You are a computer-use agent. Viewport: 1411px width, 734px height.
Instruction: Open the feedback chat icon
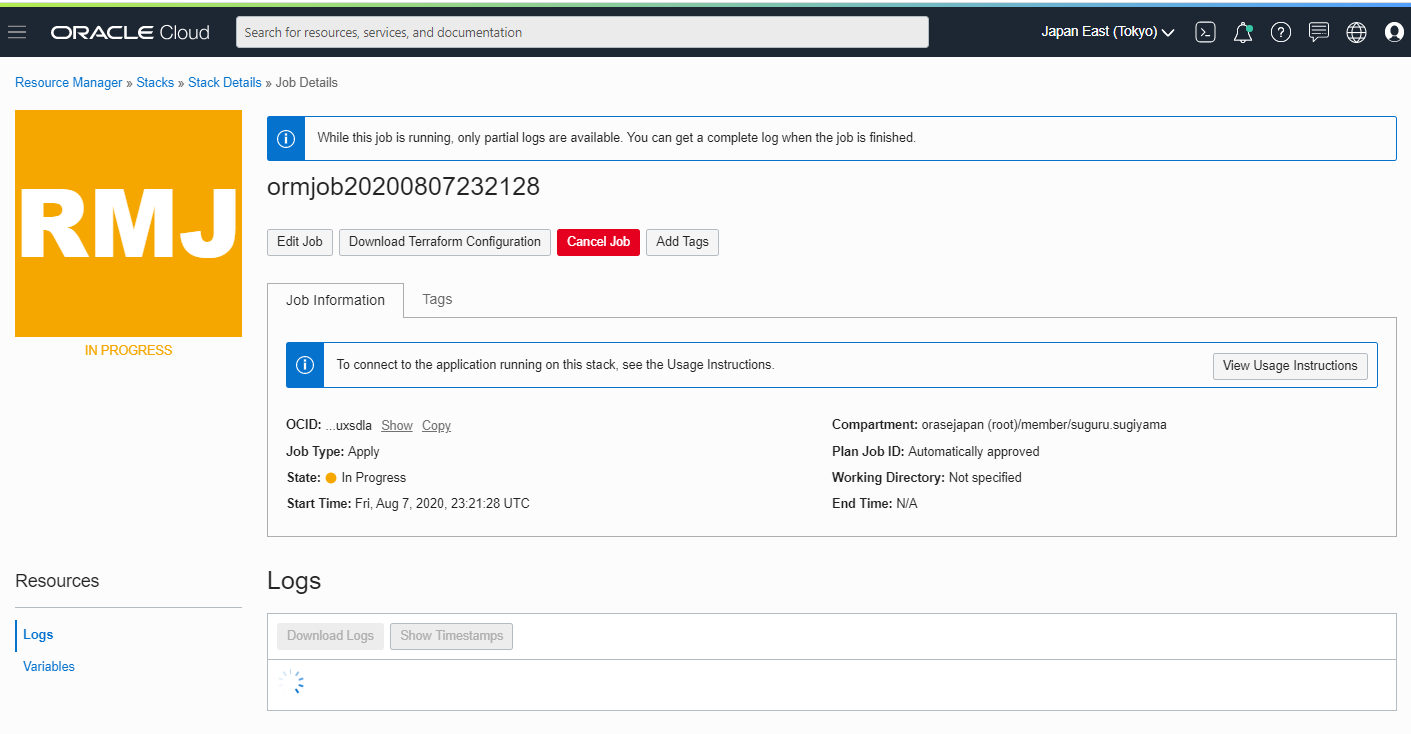1318,31
